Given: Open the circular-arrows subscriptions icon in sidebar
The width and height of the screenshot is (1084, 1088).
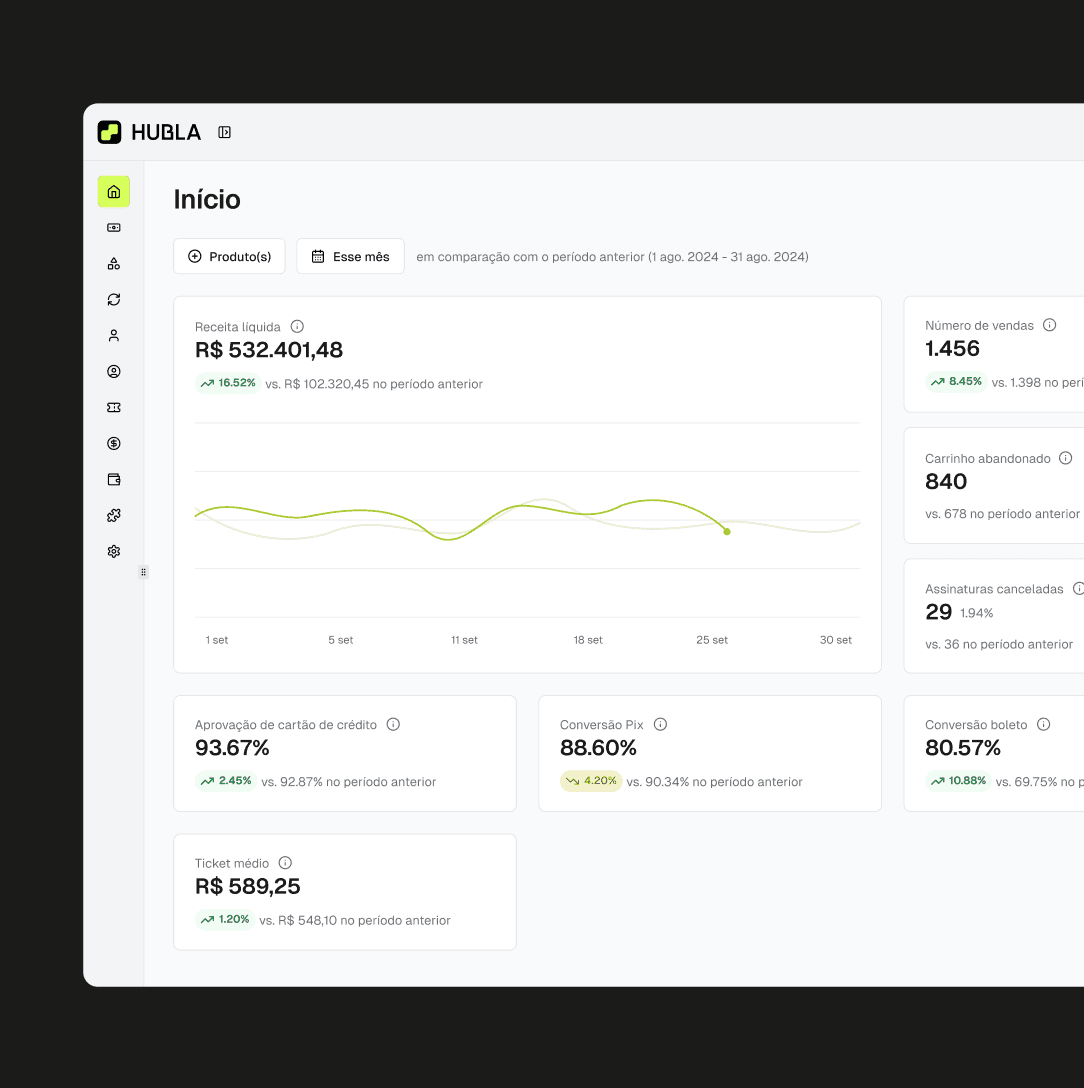Looking at the screenshot, I should (114, 300).
